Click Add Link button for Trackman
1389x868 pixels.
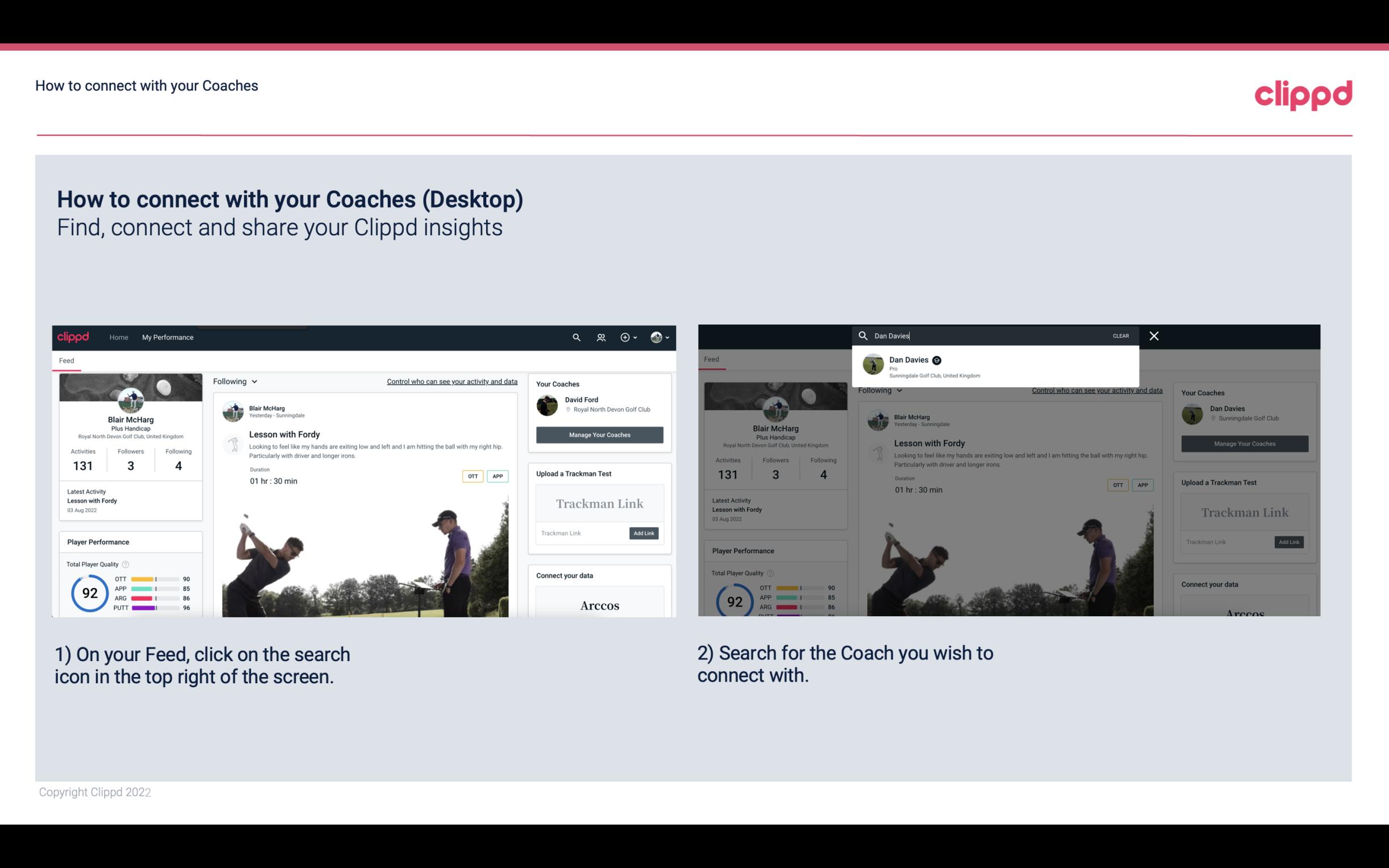click(644, 532)
